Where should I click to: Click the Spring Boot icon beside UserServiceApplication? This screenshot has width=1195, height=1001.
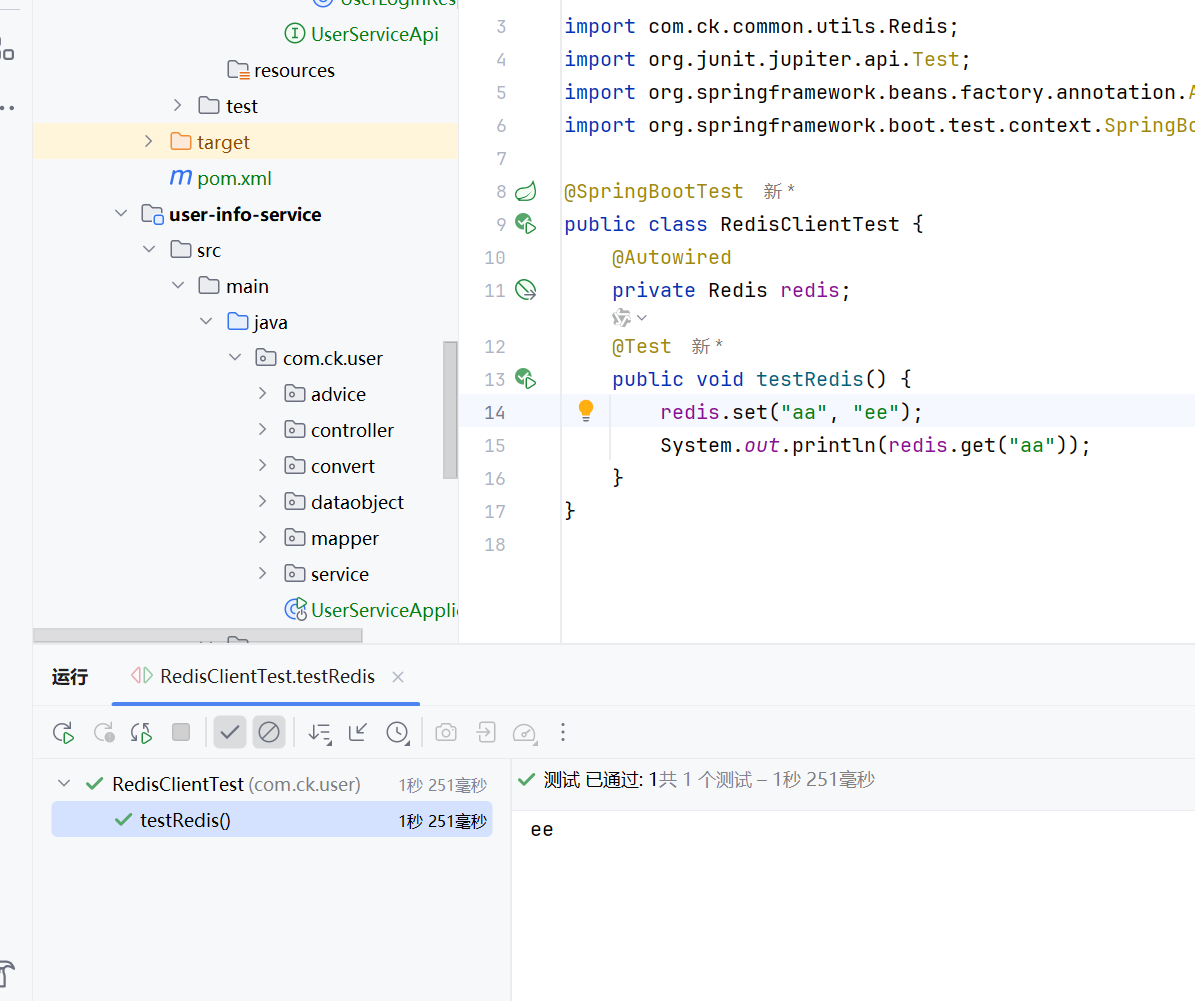tap(296, 609)
